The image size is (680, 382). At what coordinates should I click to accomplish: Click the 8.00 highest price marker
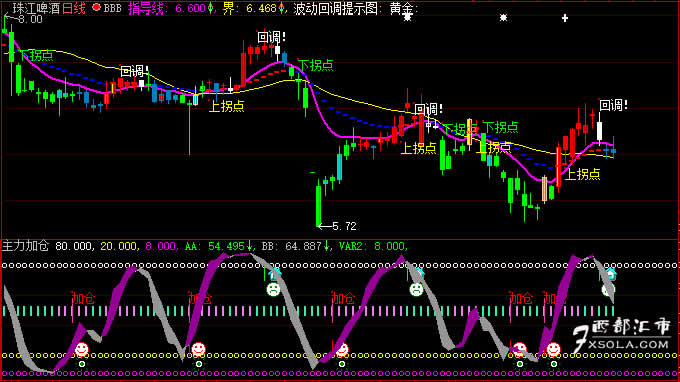click(x=23, y=19)
